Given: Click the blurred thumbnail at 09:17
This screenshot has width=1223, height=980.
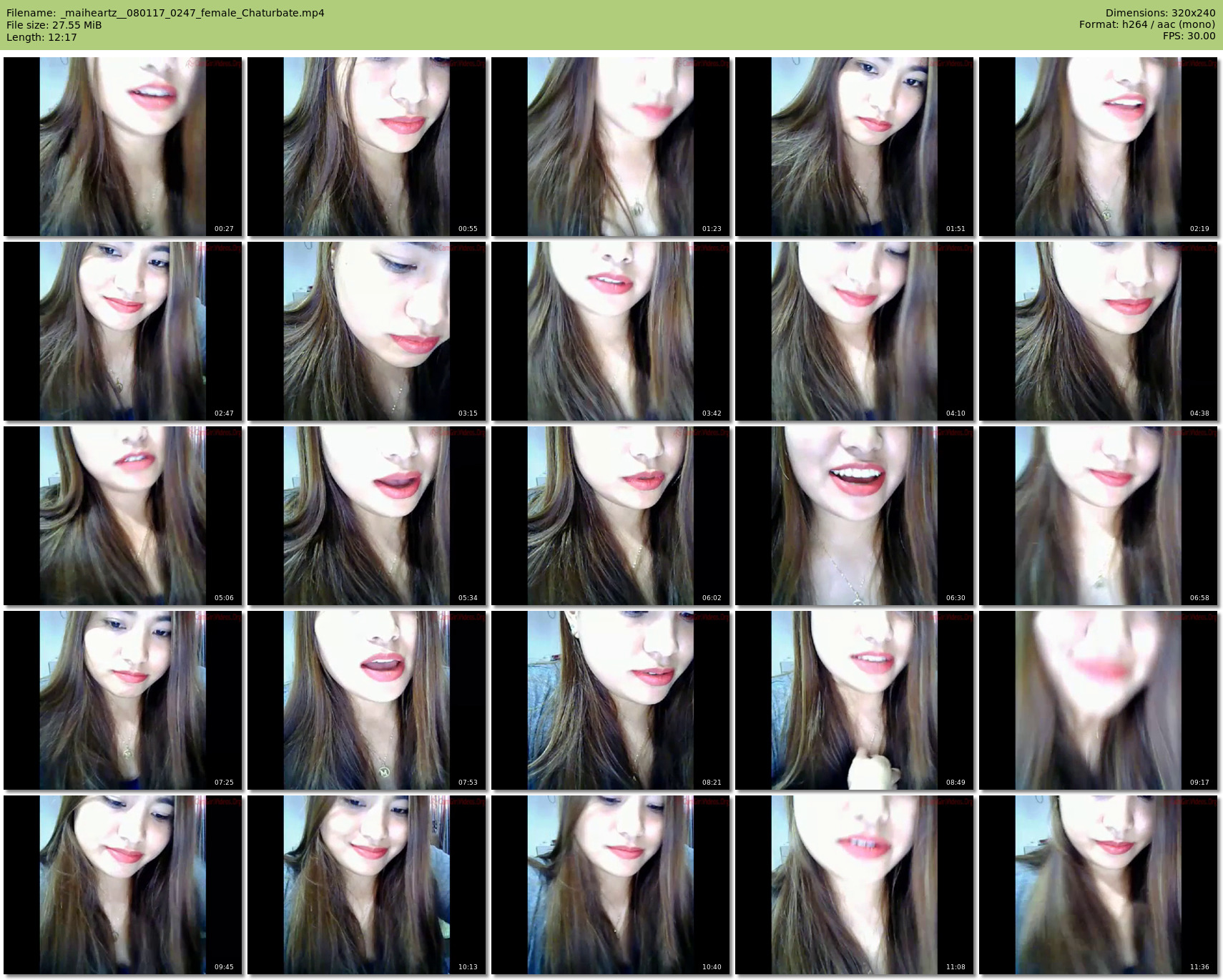Looking at the screenshot, I should 1098,700.
